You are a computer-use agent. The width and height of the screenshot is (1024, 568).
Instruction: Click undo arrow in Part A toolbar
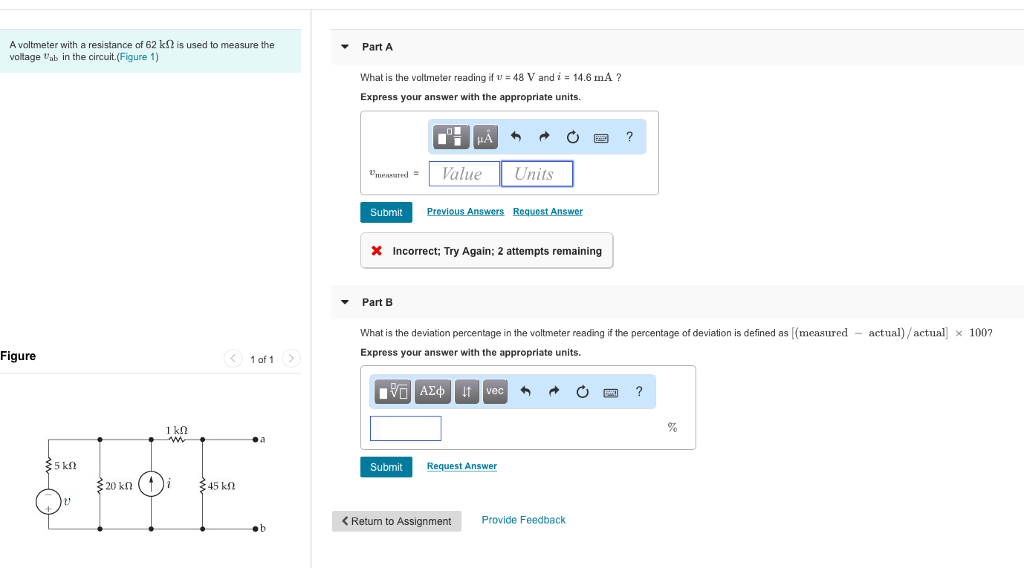(516, 137)
